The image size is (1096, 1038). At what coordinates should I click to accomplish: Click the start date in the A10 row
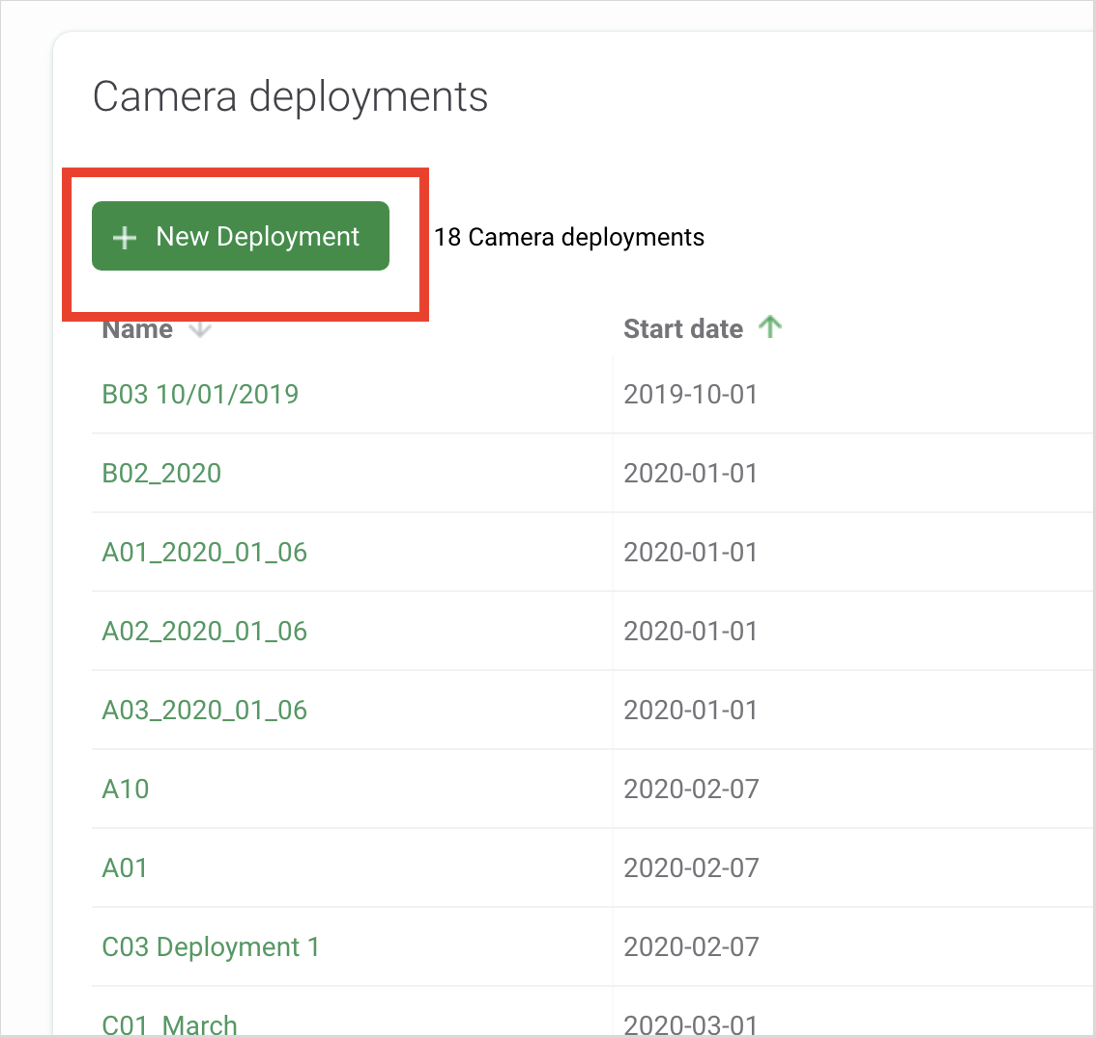(x=690, y=789)
